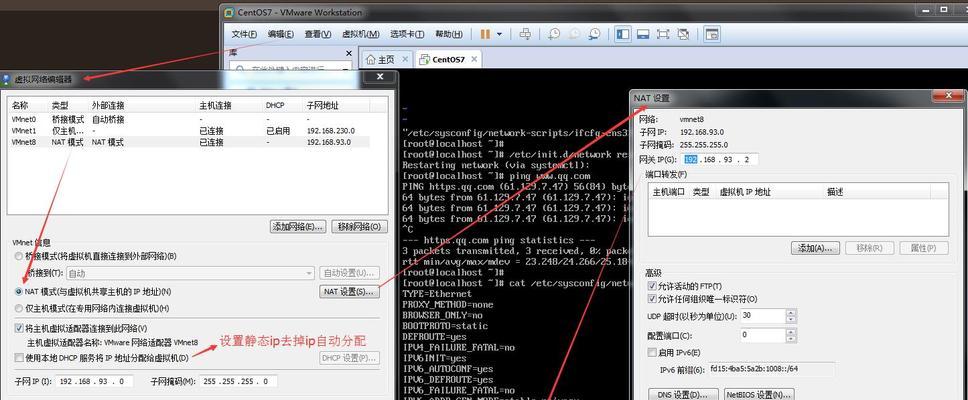Viewport: 968px width, 400px height.
Task: Increase UDP 超时 with up spinner arrow
Action: (x=791, y=313)
